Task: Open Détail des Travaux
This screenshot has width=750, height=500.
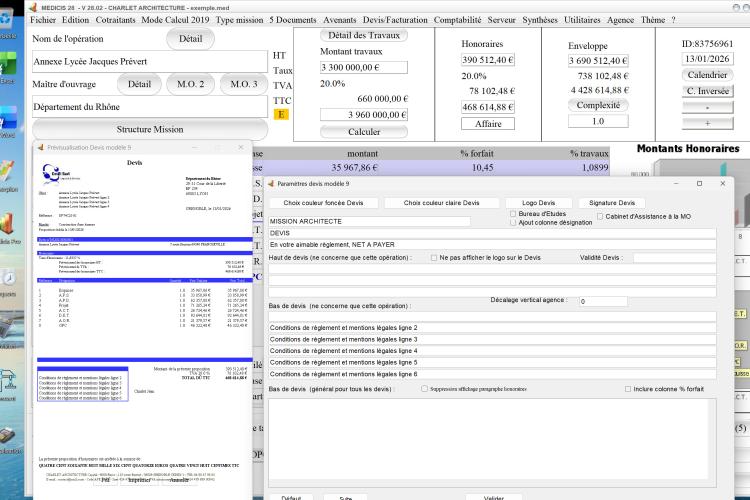Action: pyautogui.click(x=364, y=35)
